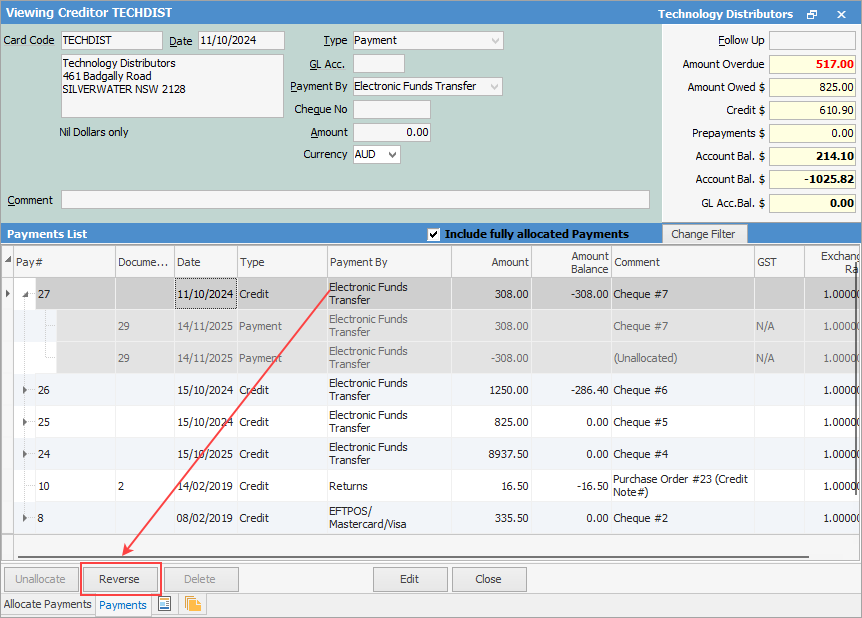Click the orange stacked documents icon
Viewport: 862px width, 618px height.
tap(193, 604)
